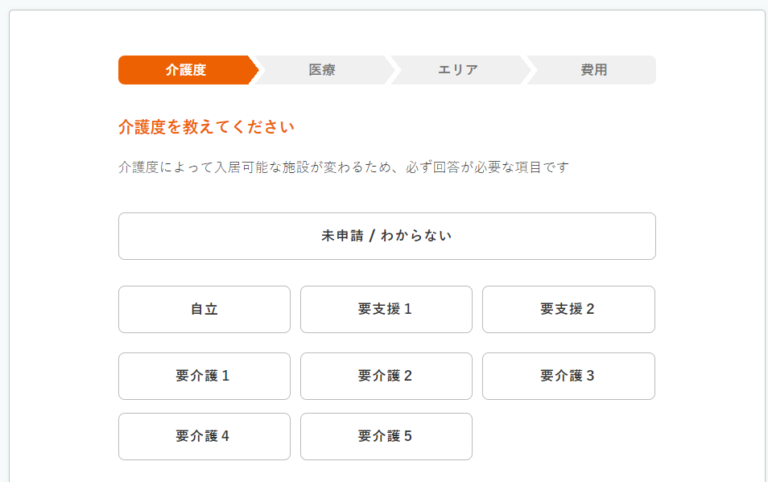The height and width of the screenshot is (482, 768).
Task: Jump to the 費用 step
Action: coord(593,70)
